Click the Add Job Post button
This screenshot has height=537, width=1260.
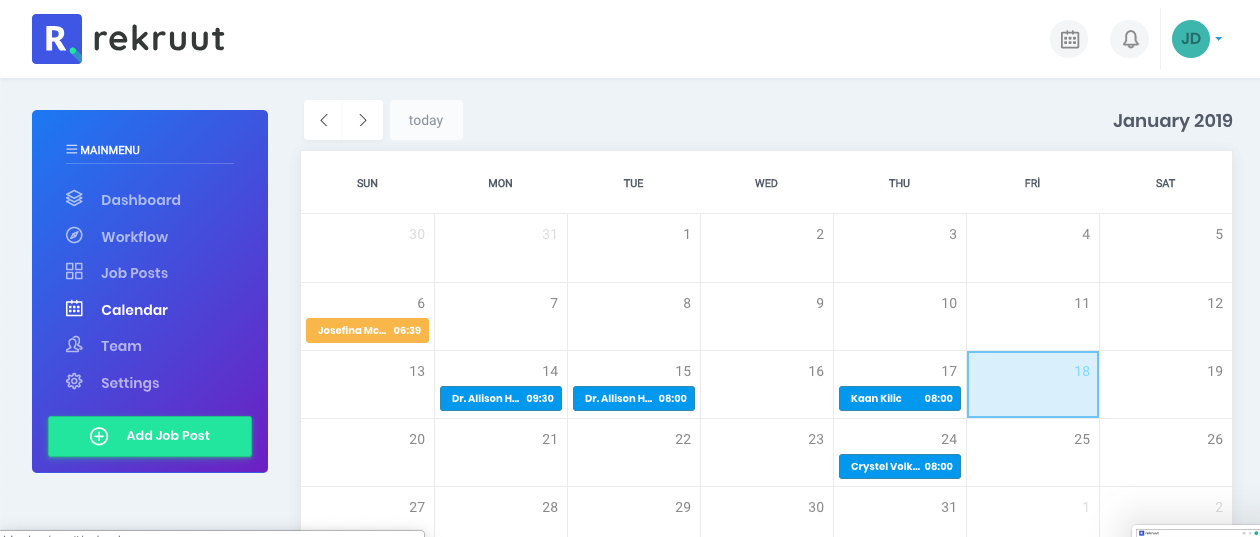pos(150,436)
